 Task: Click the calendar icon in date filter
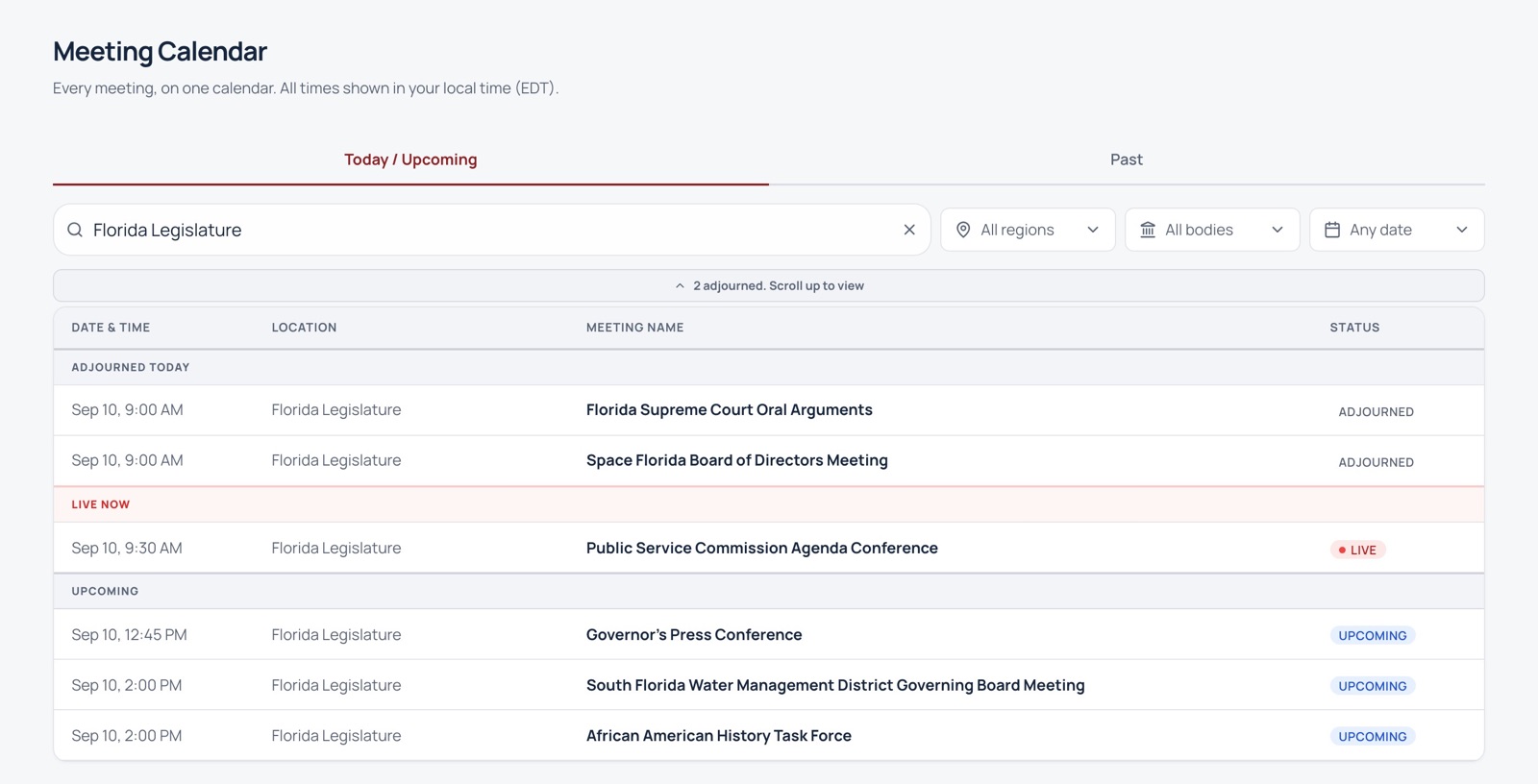pos(1332,230)
